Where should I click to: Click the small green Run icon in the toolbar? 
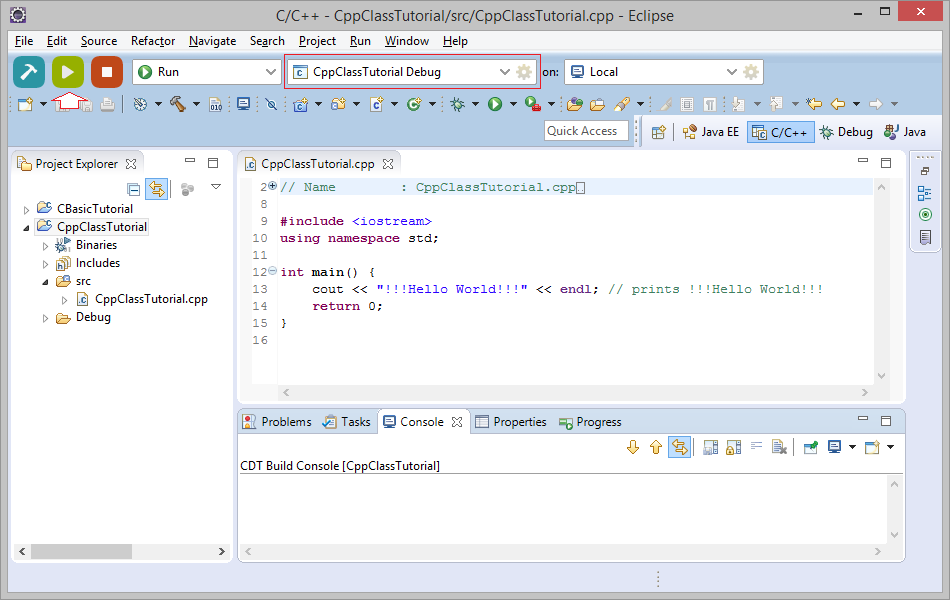tap(495, 104)
